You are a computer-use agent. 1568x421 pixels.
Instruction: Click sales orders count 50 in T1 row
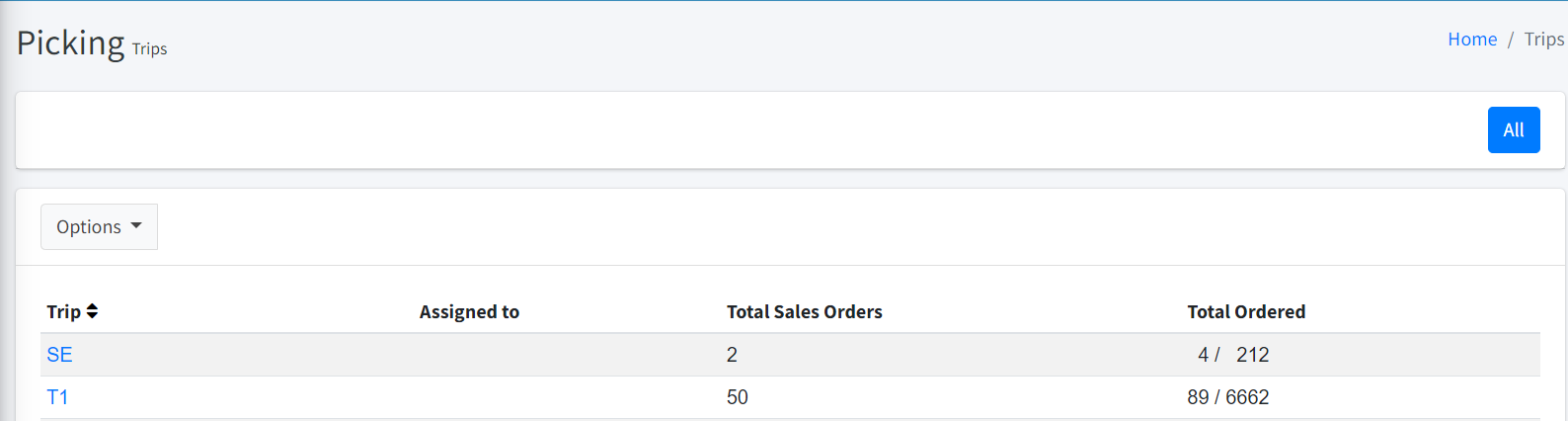737,397
